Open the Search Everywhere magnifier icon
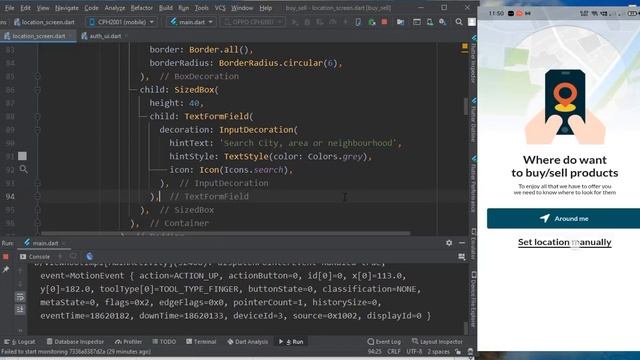 click(x=459, y=22)
